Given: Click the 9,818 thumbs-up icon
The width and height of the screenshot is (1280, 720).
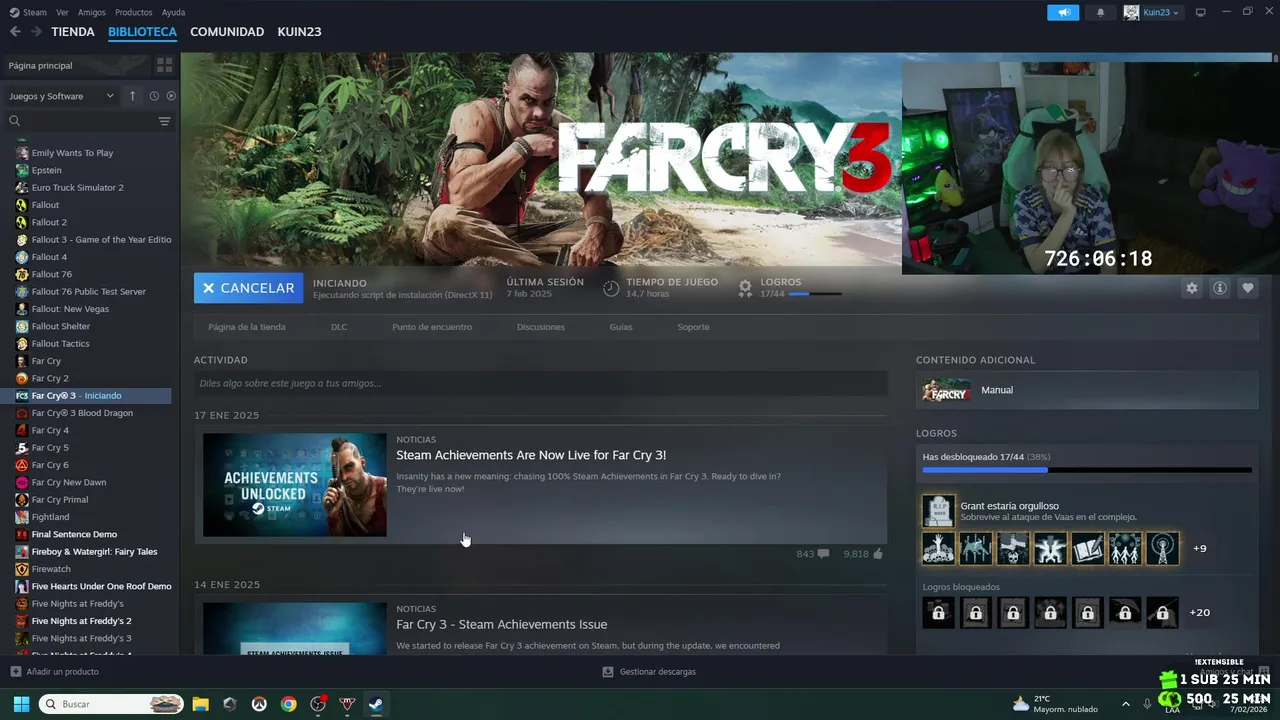Looking at the screenshot, I should 877,554.
